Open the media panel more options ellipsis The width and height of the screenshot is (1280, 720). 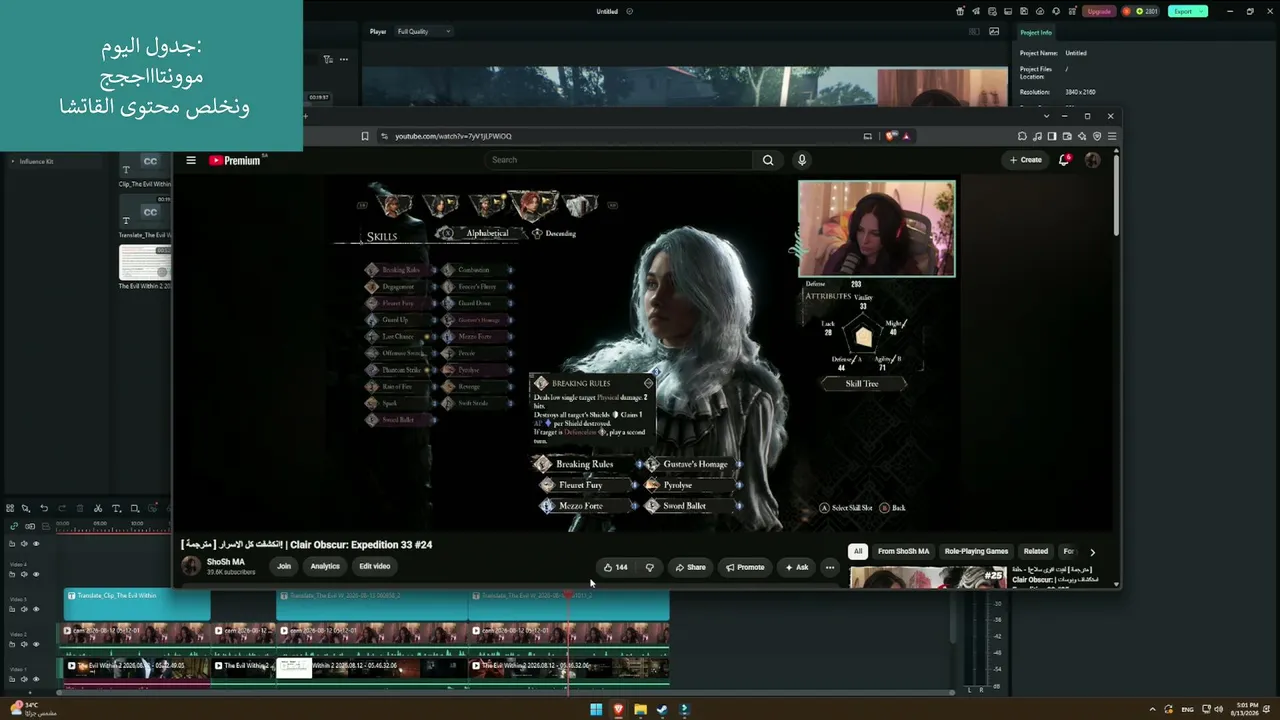[x=343, y=59]
